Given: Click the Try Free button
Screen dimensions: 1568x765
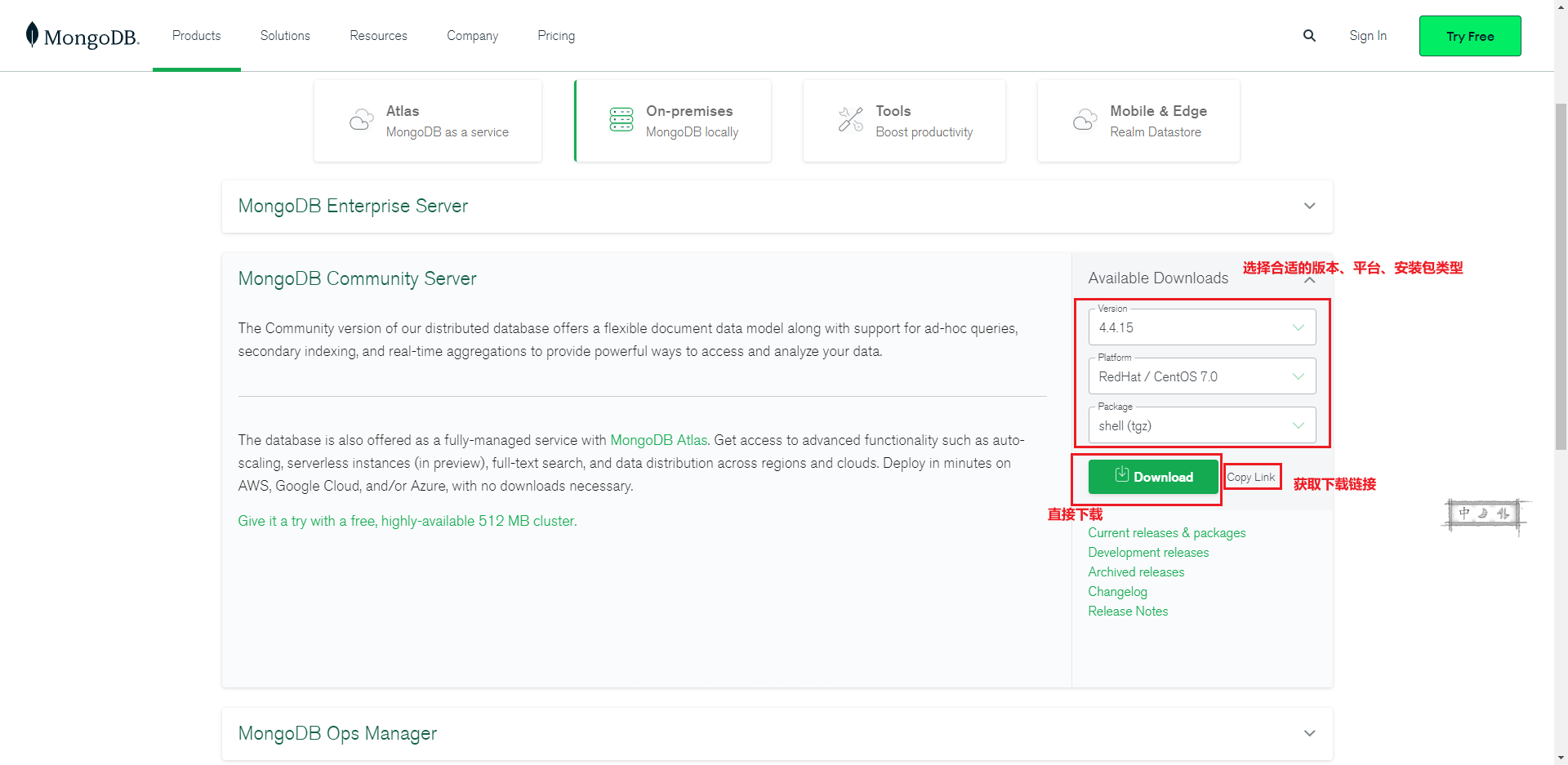Looking at the screenshot, I should pyautogui.click(x=1470, y=36).
